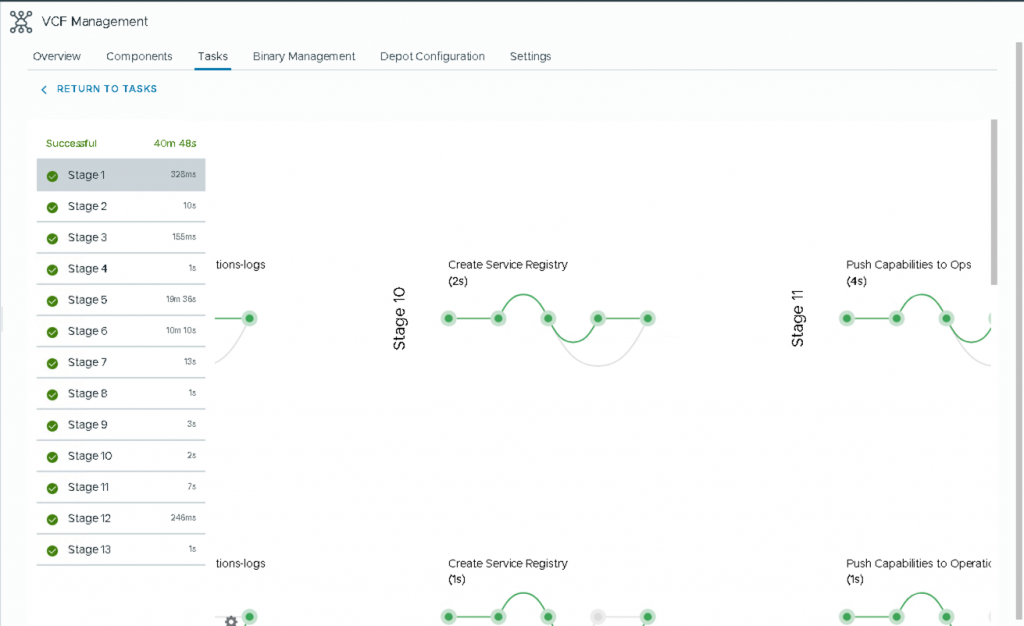Click the VCF Management network icon
The image size is (1024, 626).
(21, 21)
